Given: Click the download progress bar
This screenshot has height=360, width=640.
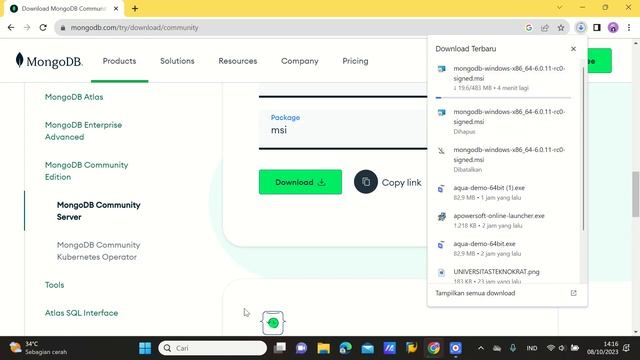Looking at the screenshot, I should (503, 98).
